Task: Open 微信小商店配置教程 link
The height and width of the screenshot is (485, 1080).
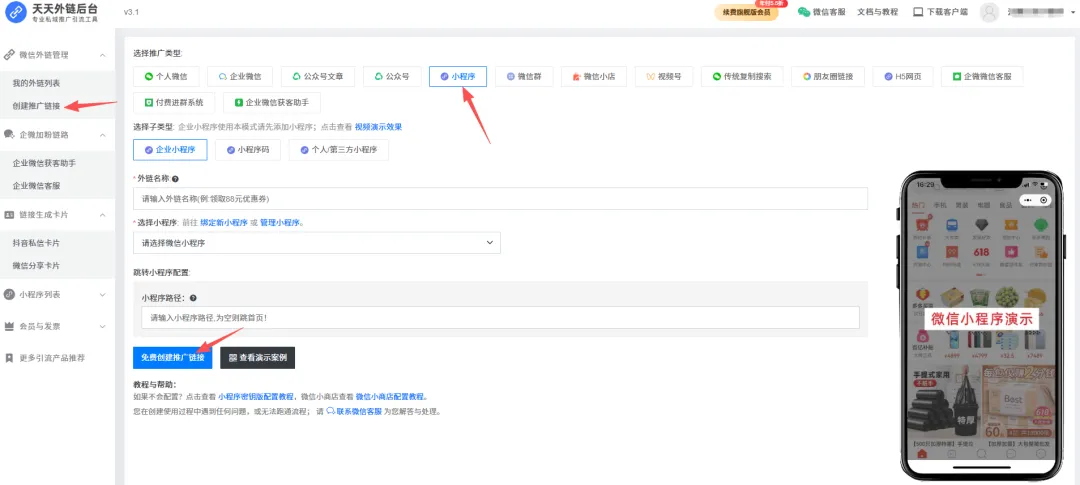Action: tap(391, 397)
